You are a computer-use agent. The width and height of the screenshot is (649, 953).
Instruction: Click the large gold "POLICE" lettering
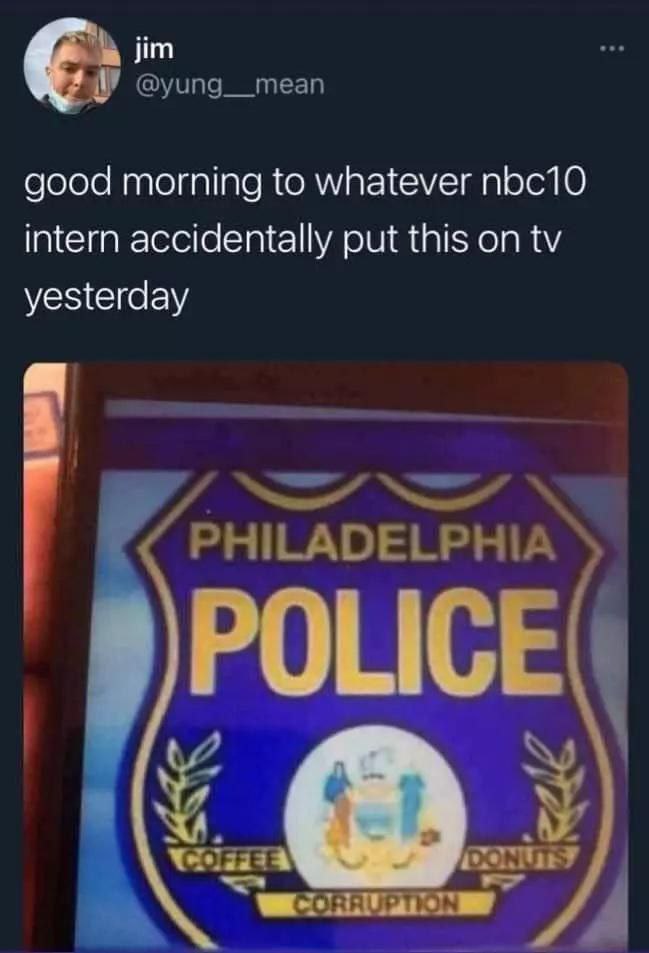(x=375, y=641)
